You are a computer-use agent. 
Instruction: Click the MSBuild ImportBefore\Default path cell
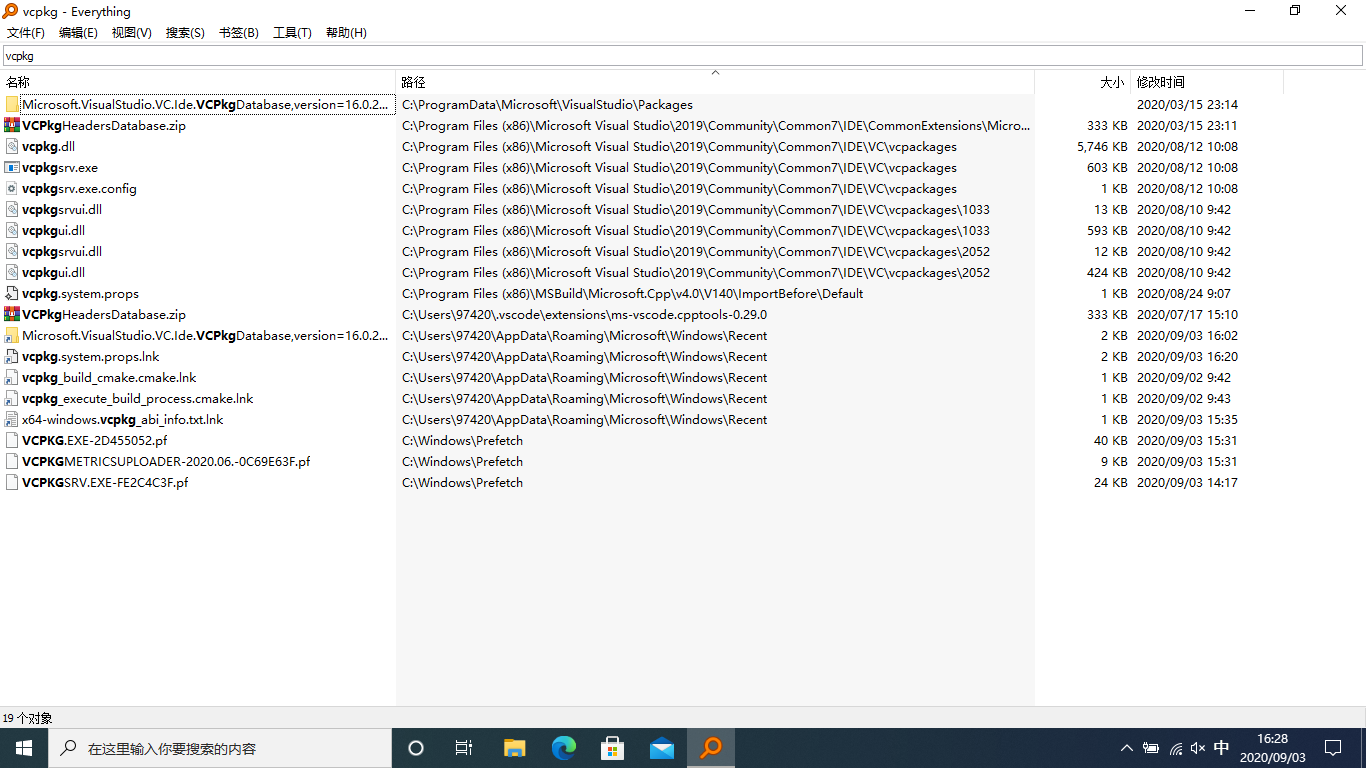(632, 293)
